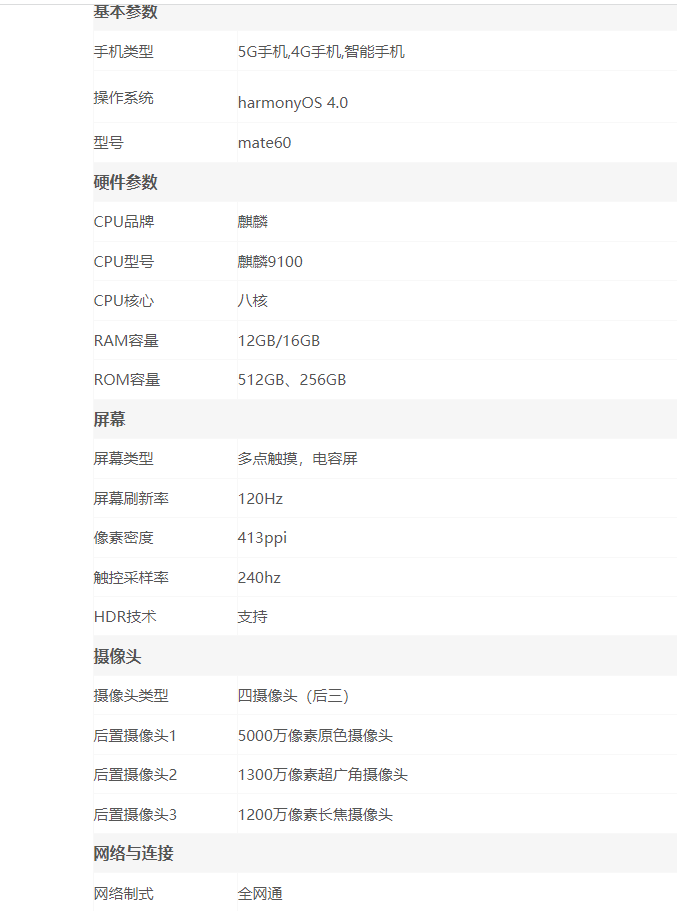Click the 屏幕 section heading
677x911 pixels.
click(x=109, y=419)
